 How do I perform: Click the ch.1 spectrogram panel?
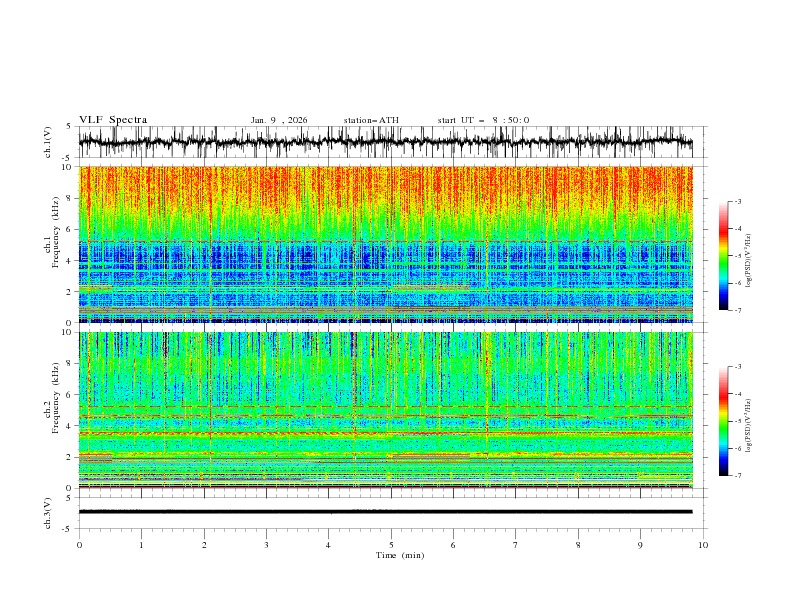click(x=385, y=244)
